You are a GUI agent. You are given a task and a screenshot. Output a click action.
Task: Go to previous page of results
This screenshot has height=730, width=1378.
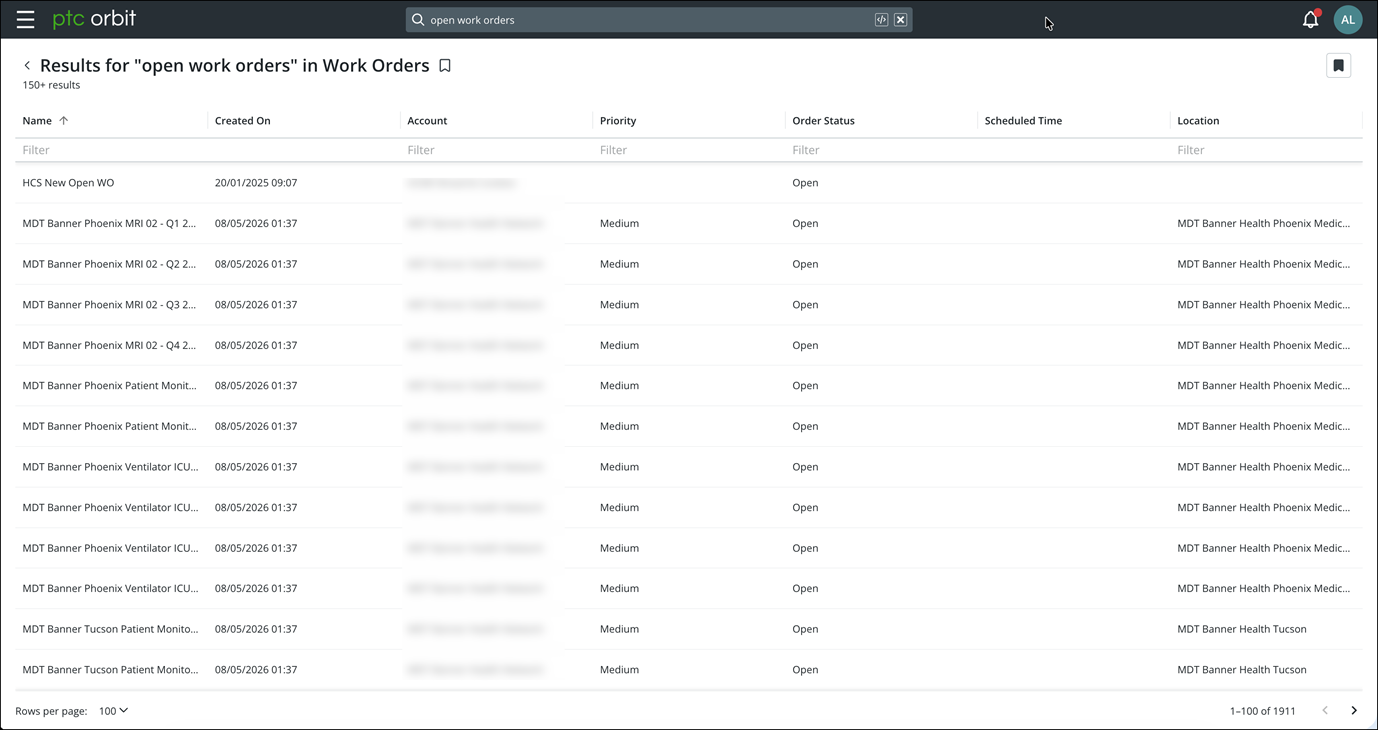tap(1325, 711)
